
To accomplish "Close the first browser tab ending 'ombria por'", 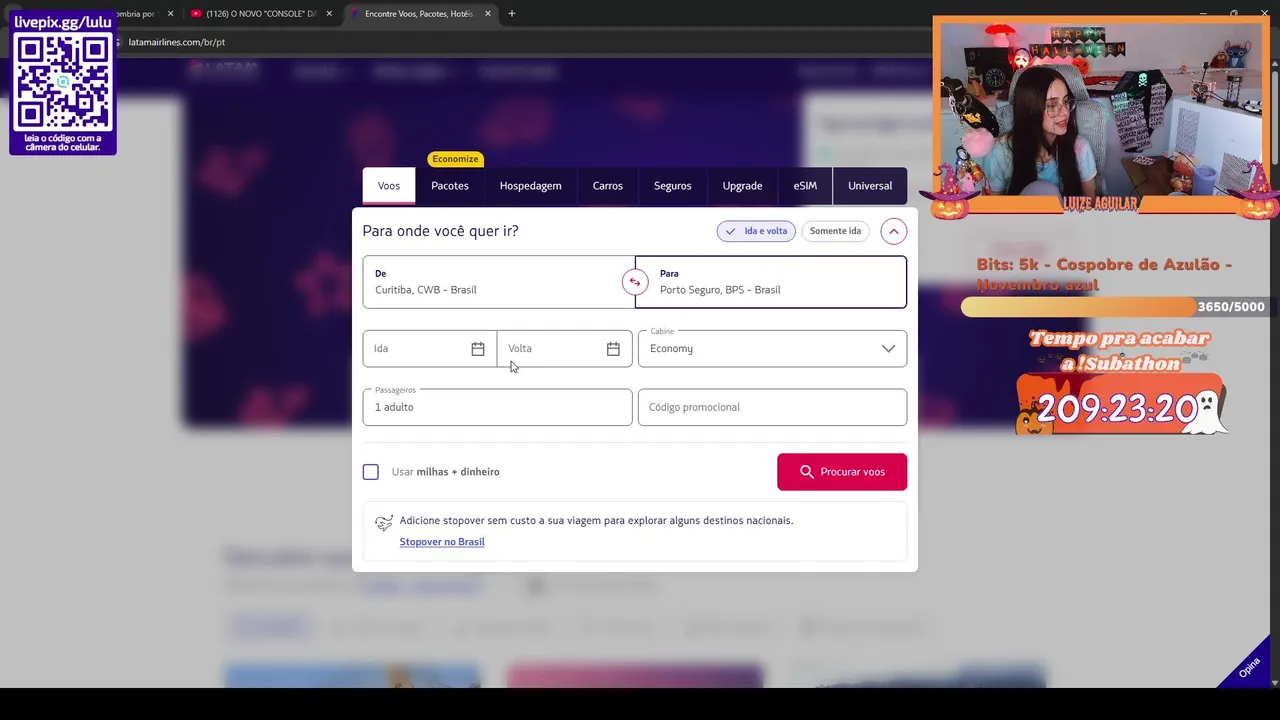I will [x=170, y=14].
